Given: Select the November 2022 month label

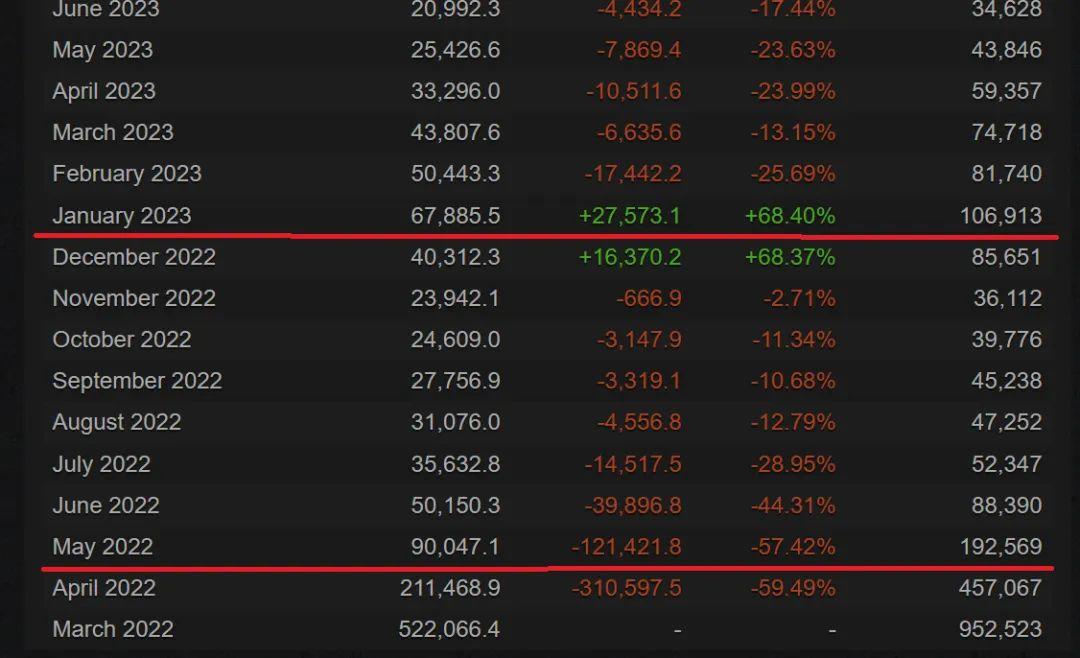Looking at the screenshot, I should pyautogui.click(x=134, y=298).
